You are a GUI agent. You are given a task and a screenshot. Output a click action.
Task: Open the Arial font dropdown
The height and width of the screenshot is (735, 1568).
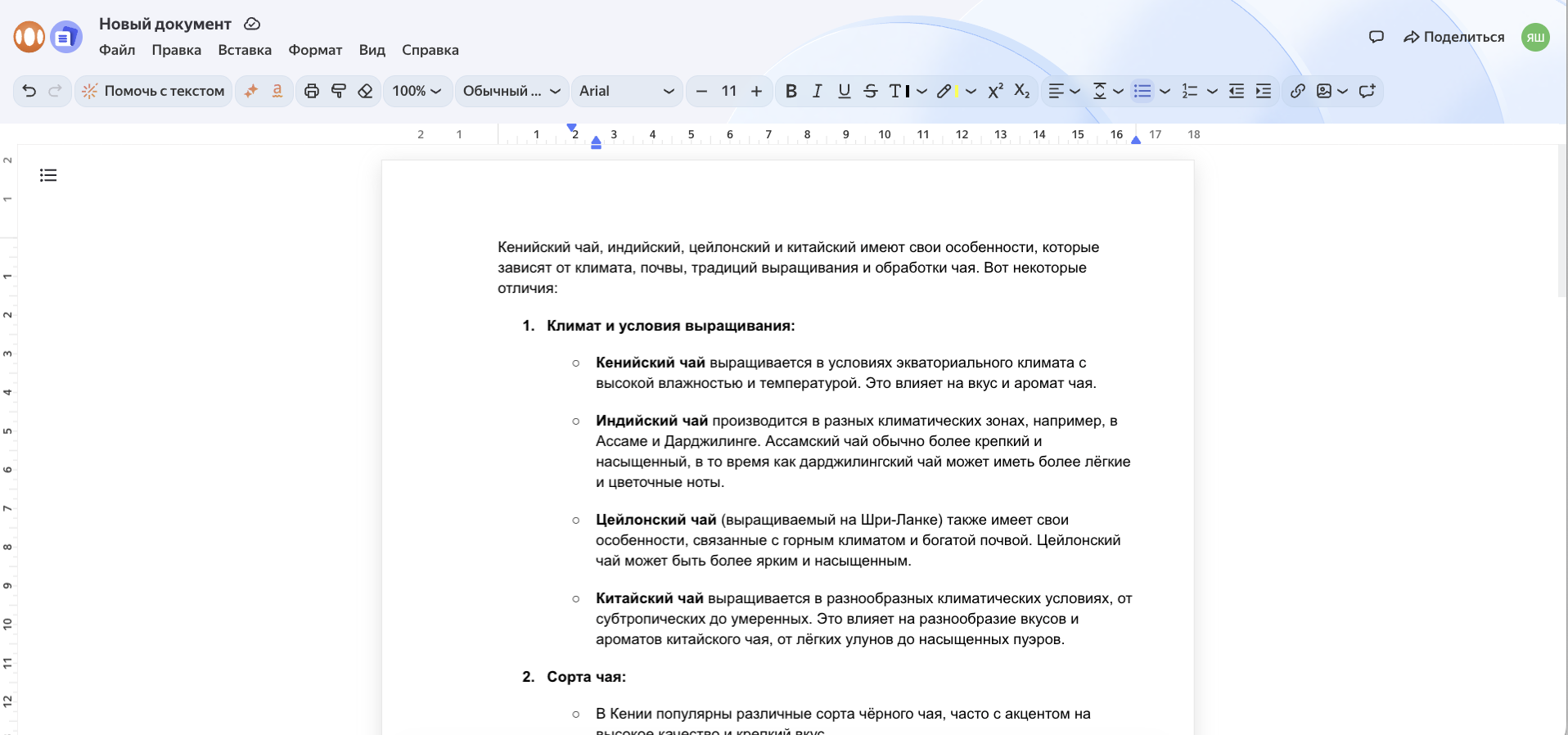click(626, 91)
